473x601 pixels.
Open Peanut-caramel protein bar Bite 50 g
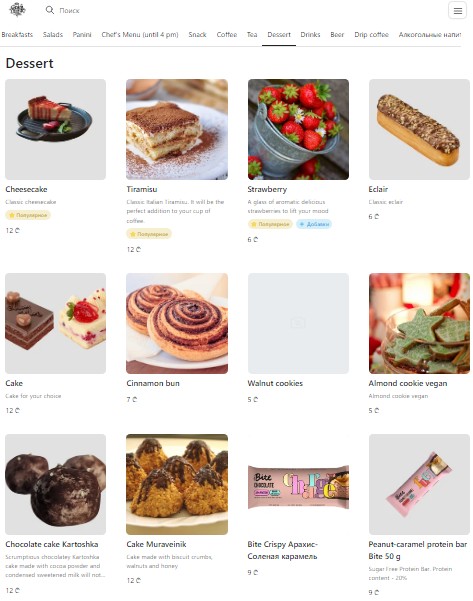pos(417,550)
